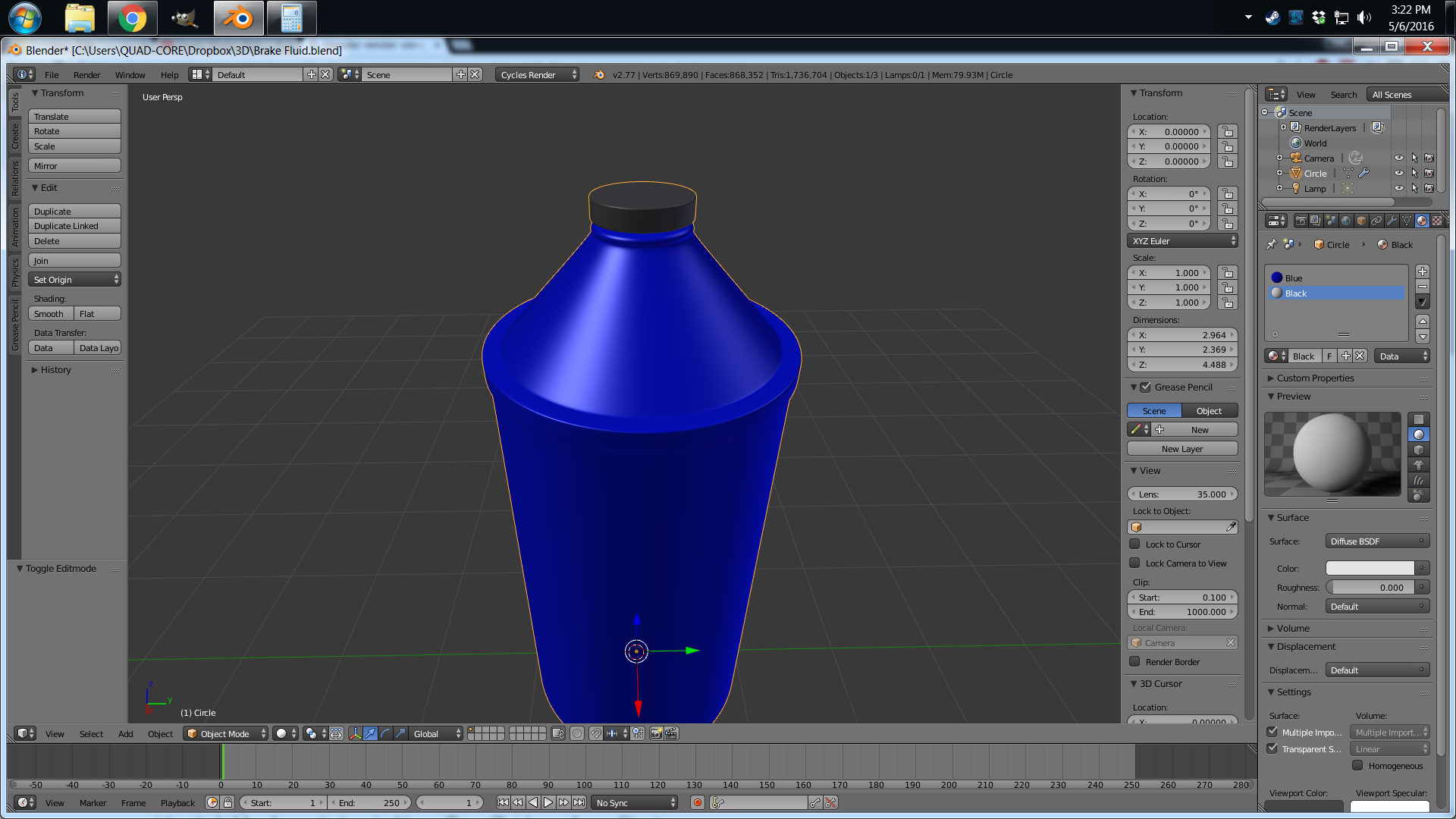Expand the Circle object in outliner
The image size is (1456, 819).
click(1279, 173)
